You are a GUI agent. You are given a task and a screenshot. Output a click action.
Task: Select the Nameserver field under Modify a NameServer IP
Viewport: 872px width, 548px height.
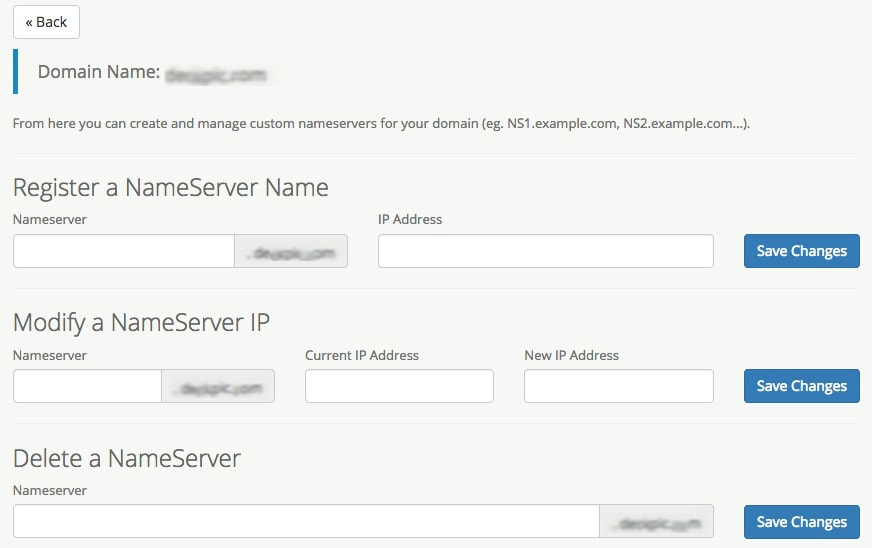pyautogui.click(x=87, y=386)
